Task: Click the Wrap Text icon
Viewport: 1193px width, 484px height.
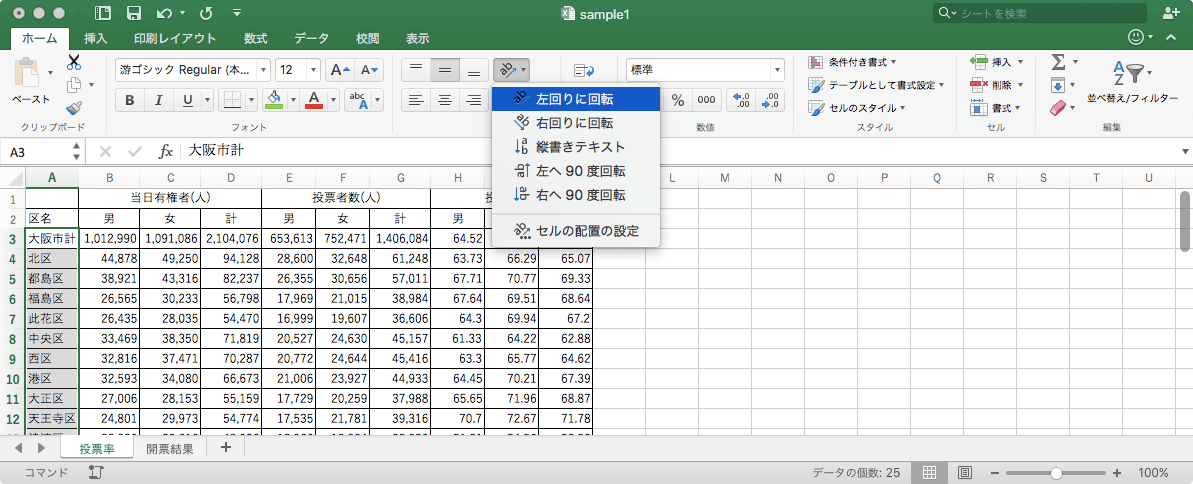Action: (x=584, y=70)
